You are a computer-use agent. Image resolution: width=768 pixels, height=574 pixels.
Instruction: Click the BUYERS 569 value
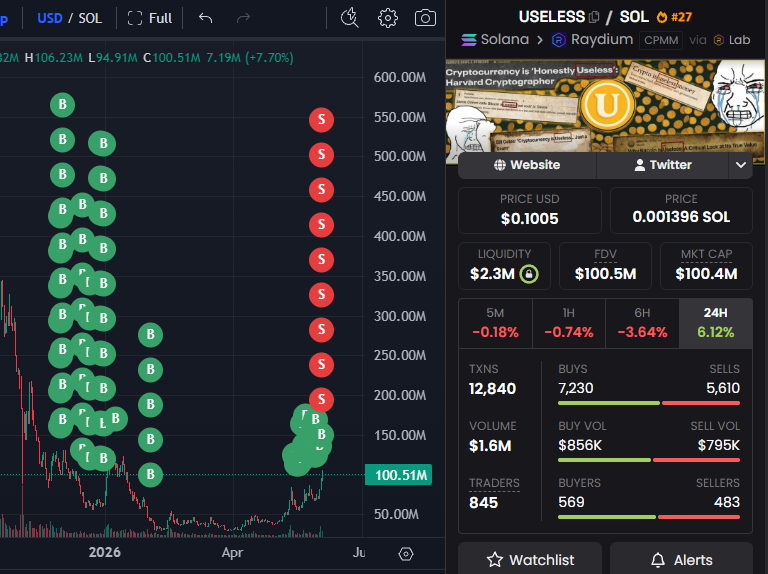tap(571, 502)
